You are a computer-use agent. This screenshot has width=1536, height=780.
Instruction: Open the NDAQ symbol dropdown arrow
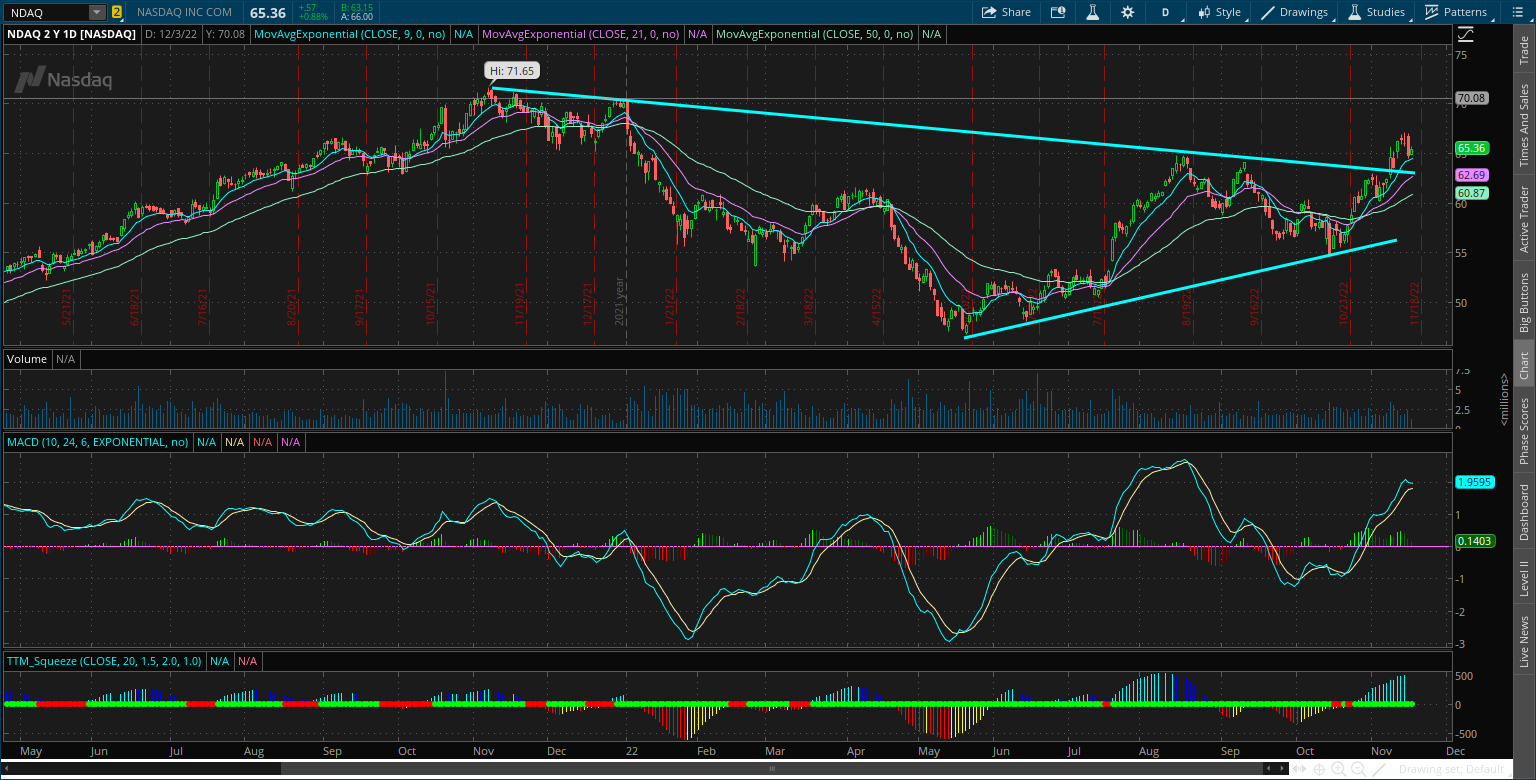coord(97,12)
